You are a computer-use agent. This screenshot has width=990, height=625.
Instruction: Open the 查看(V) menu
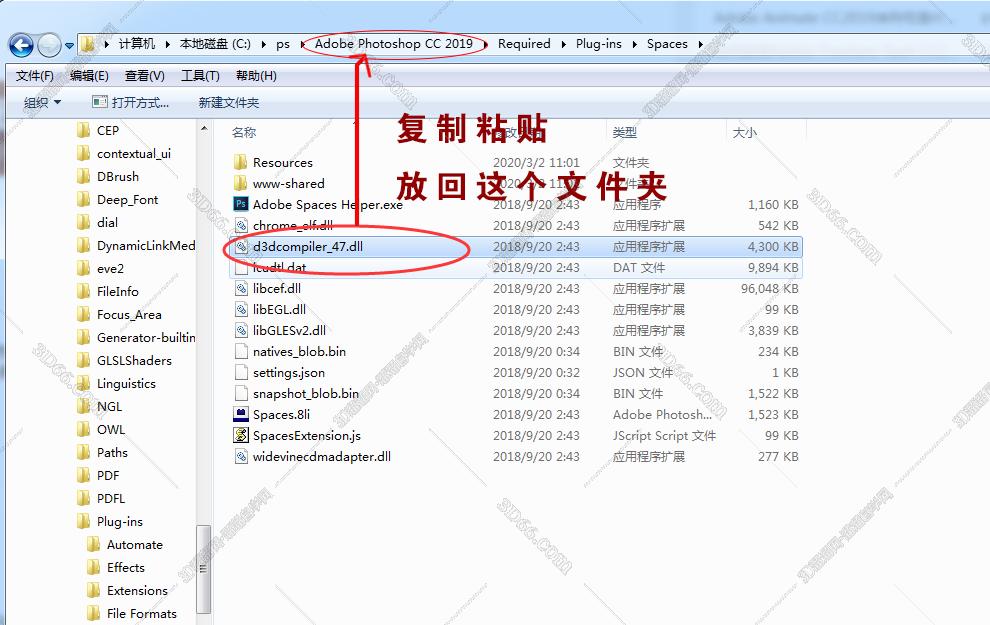[x=145, y=76]
